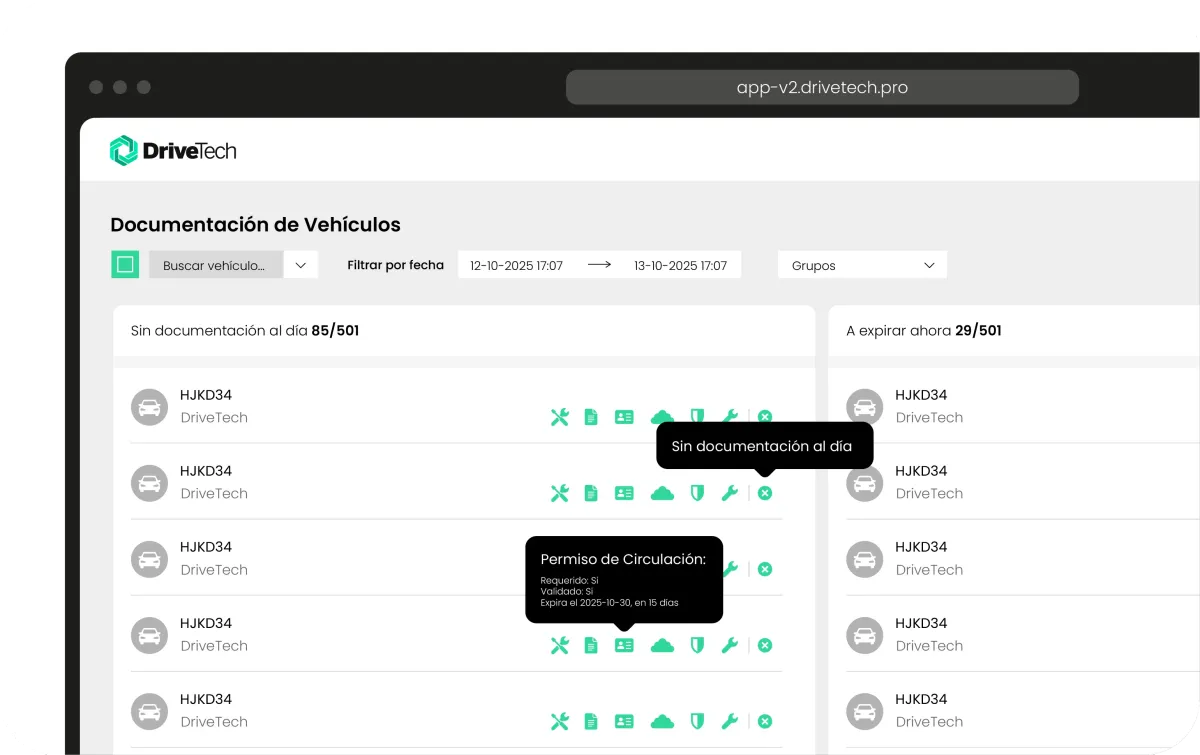This screenshot has height=755, width=1200.
Task: Click crossed tools icon in first vehicle row
Action: [560, 417]
